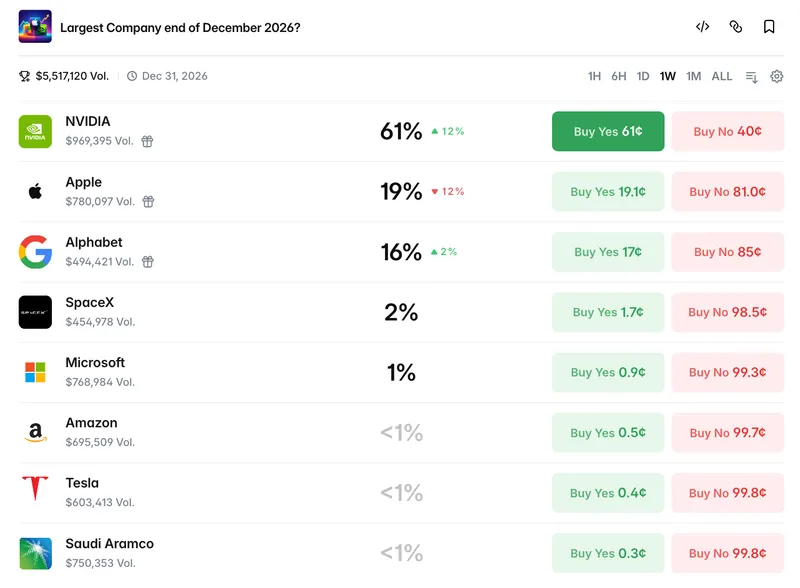Buy No 99.3¢ for Microsoft

tap(727, 372)
